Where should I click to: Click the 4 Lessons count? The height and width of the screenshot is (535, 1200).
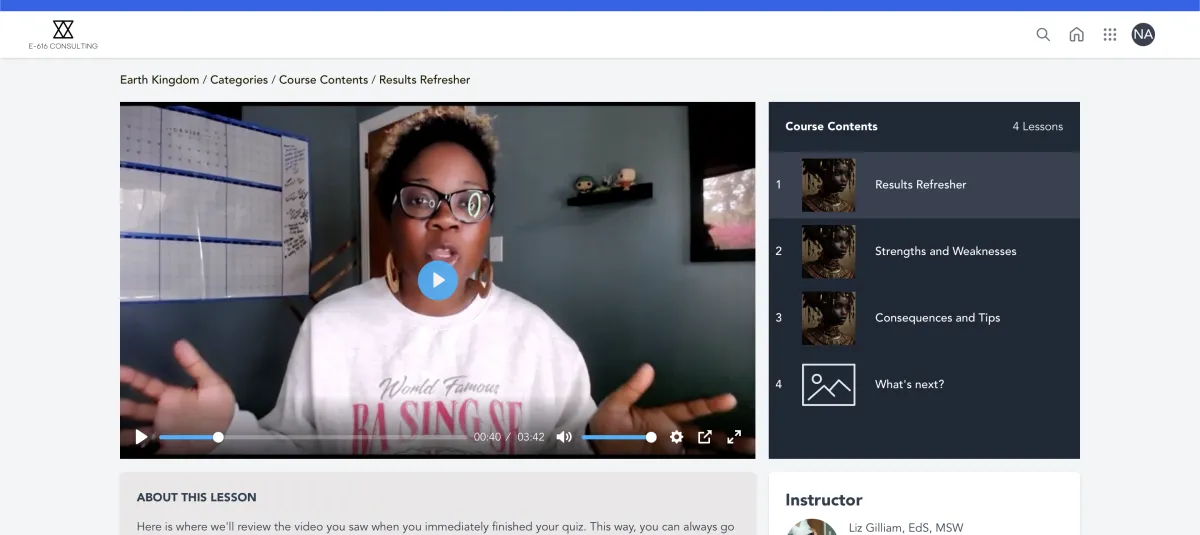[1038, 127]
